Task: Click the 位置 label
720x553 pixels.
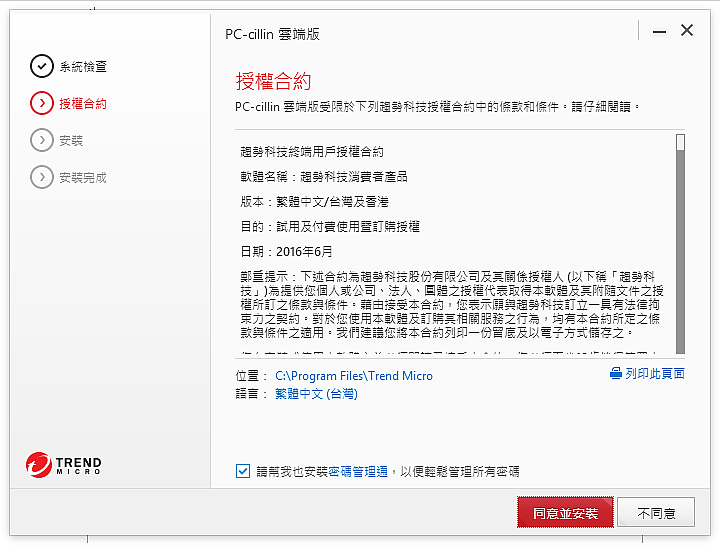Action: click(x=251, y=376)
